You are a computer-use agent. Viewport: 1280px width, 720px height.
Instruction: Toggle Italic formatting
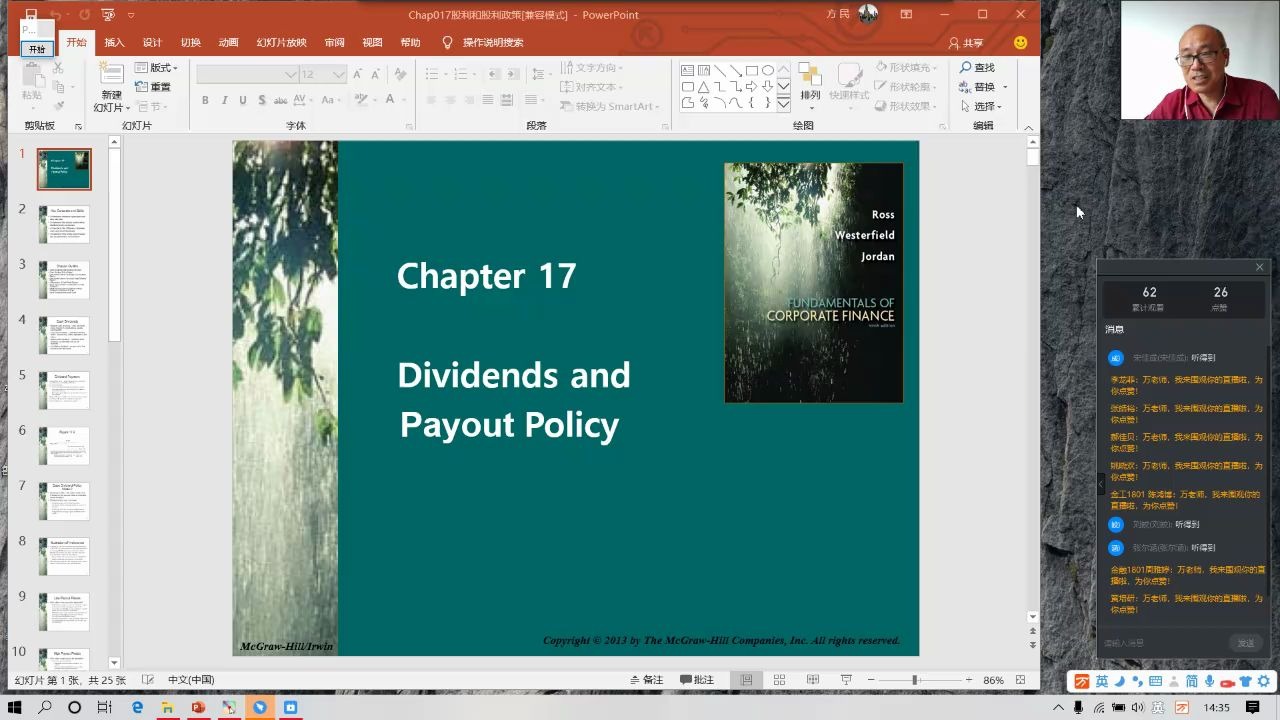[x=225, y=100]
